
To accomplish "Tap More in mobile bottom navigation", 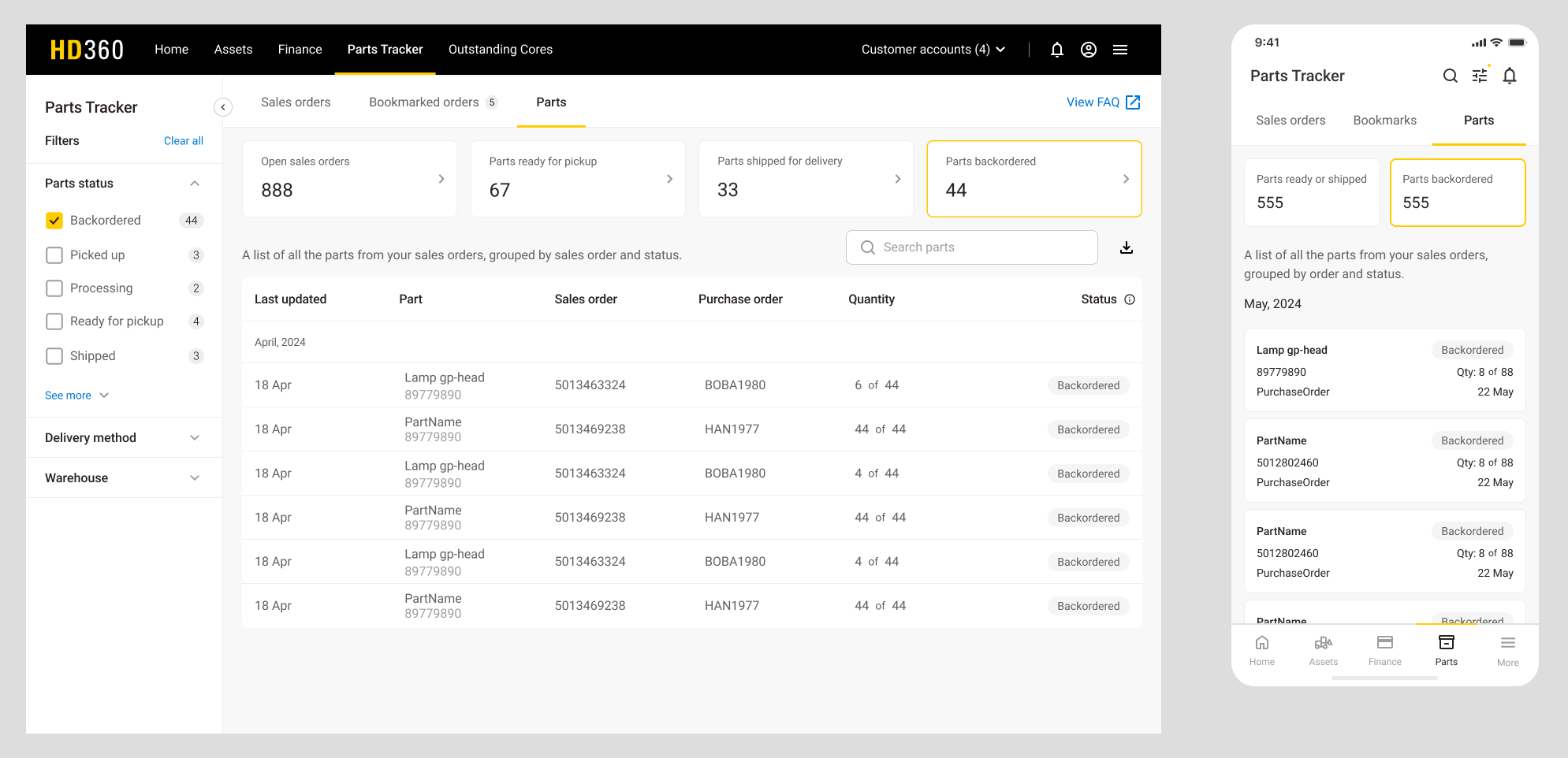I will [1508, 651].
